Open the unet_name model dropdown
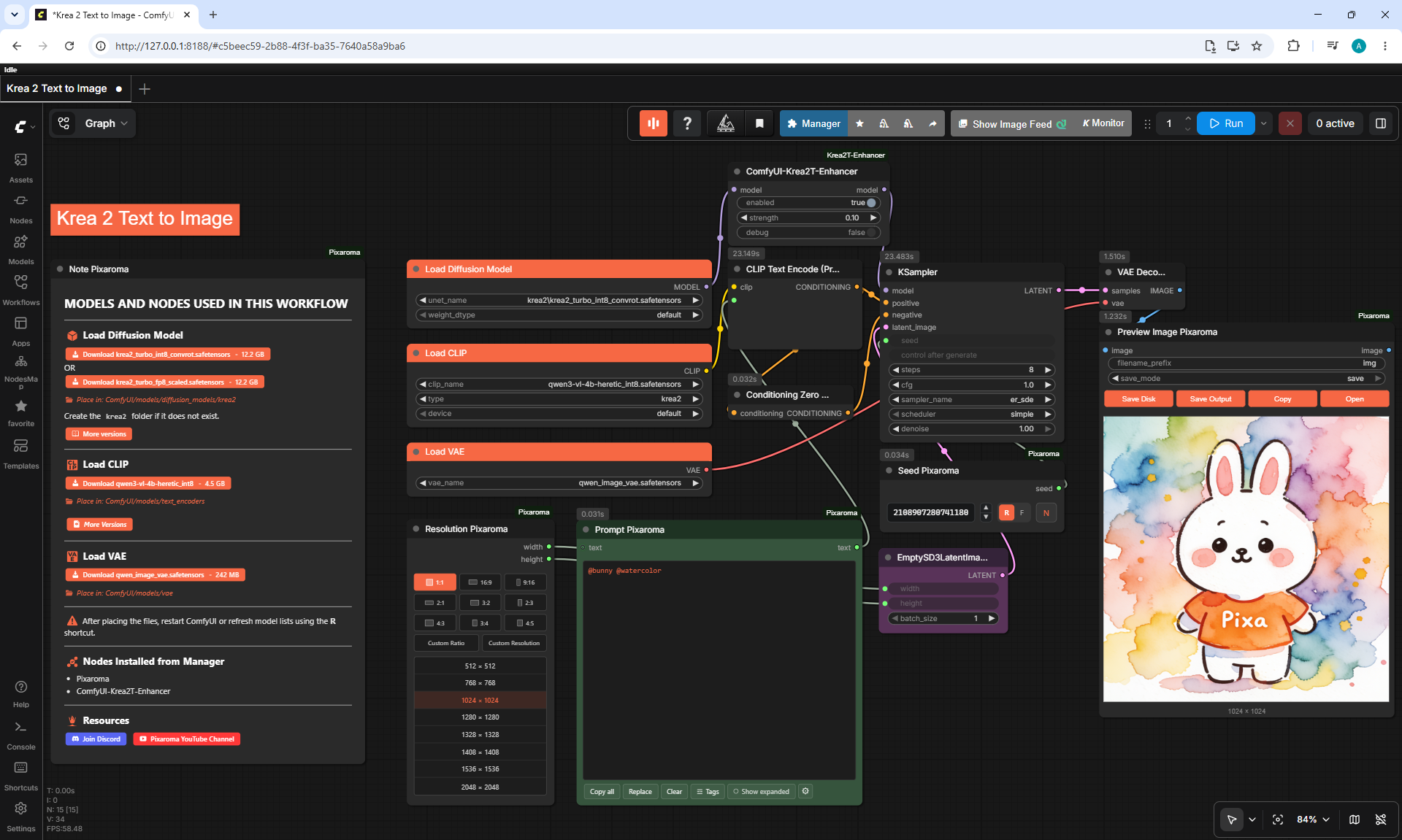 click(x=559, y=300)
